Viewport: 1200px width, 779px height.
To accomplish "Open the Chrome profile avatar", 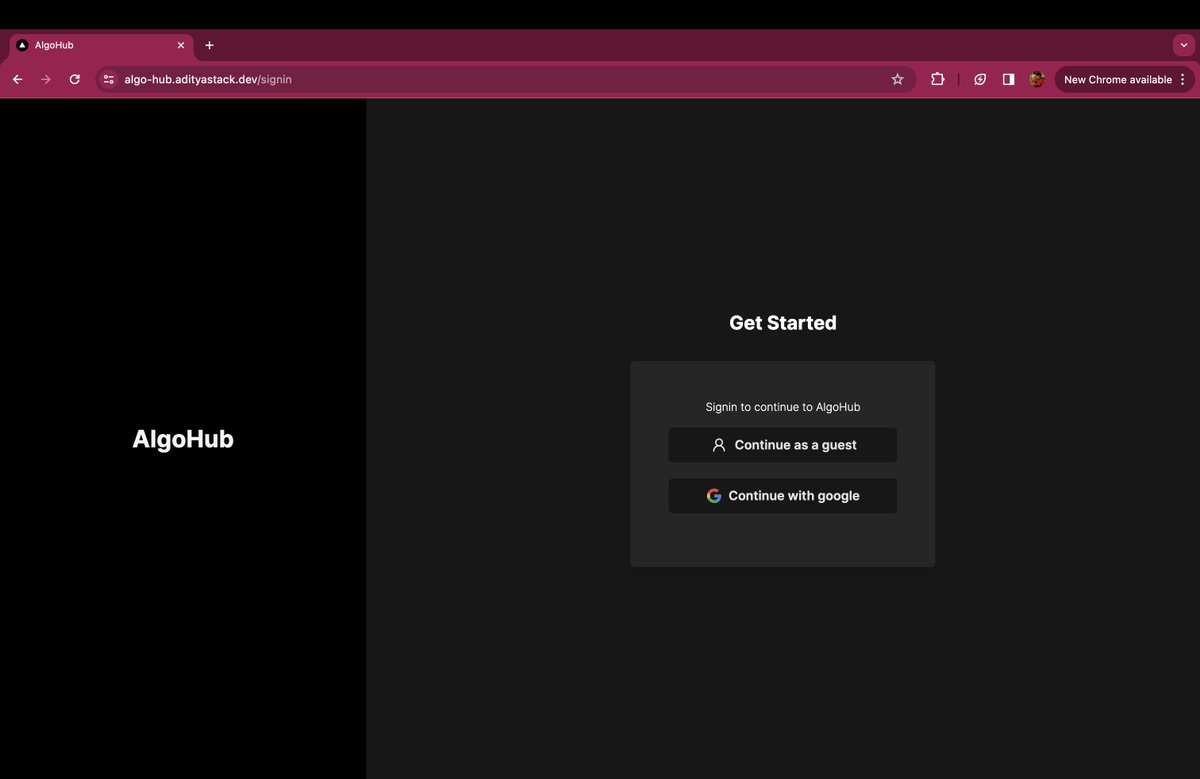I will coord(1037,79).
